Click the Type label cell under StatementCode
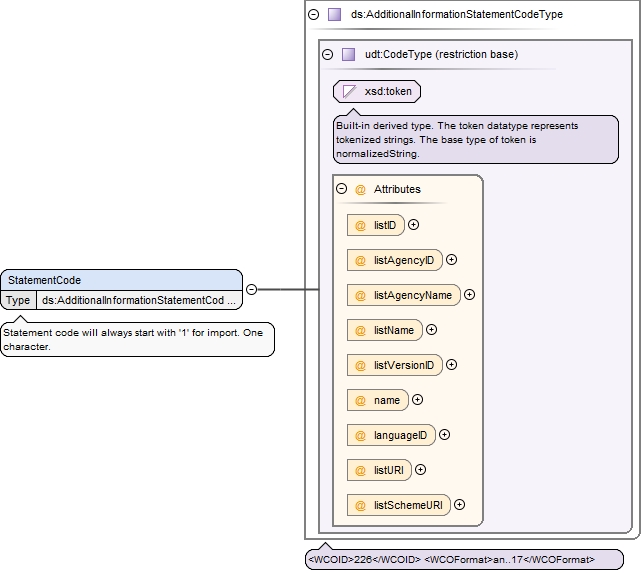 tap(18, 300)
